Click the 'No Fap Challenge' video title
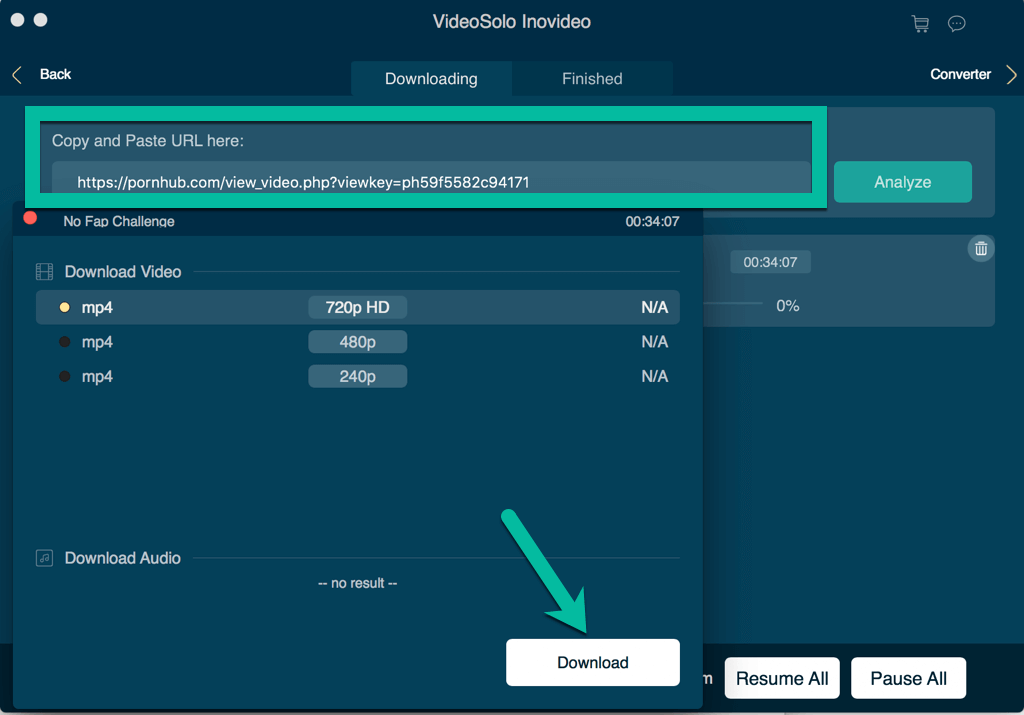The height and width of the screenshot is (715, 1024). tap(119, 221)
